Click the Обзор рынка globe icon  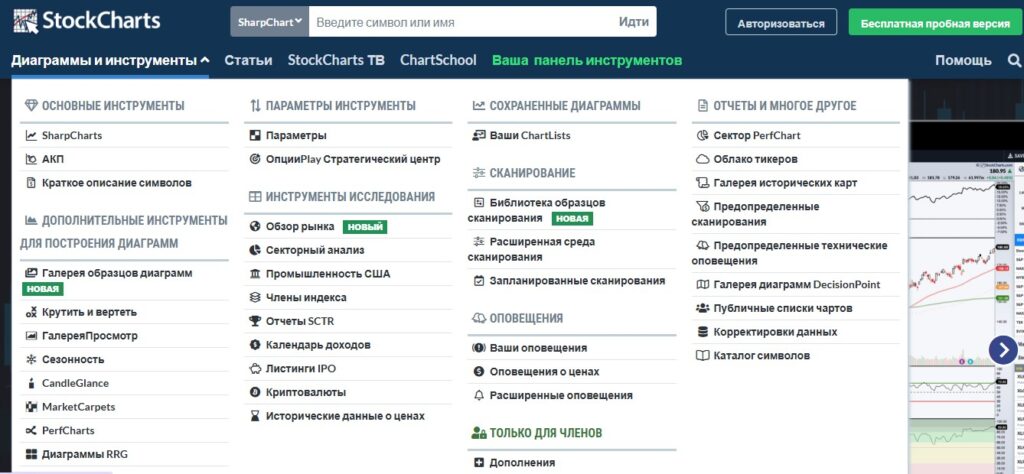pyautogui.click(x=255, y=227)
